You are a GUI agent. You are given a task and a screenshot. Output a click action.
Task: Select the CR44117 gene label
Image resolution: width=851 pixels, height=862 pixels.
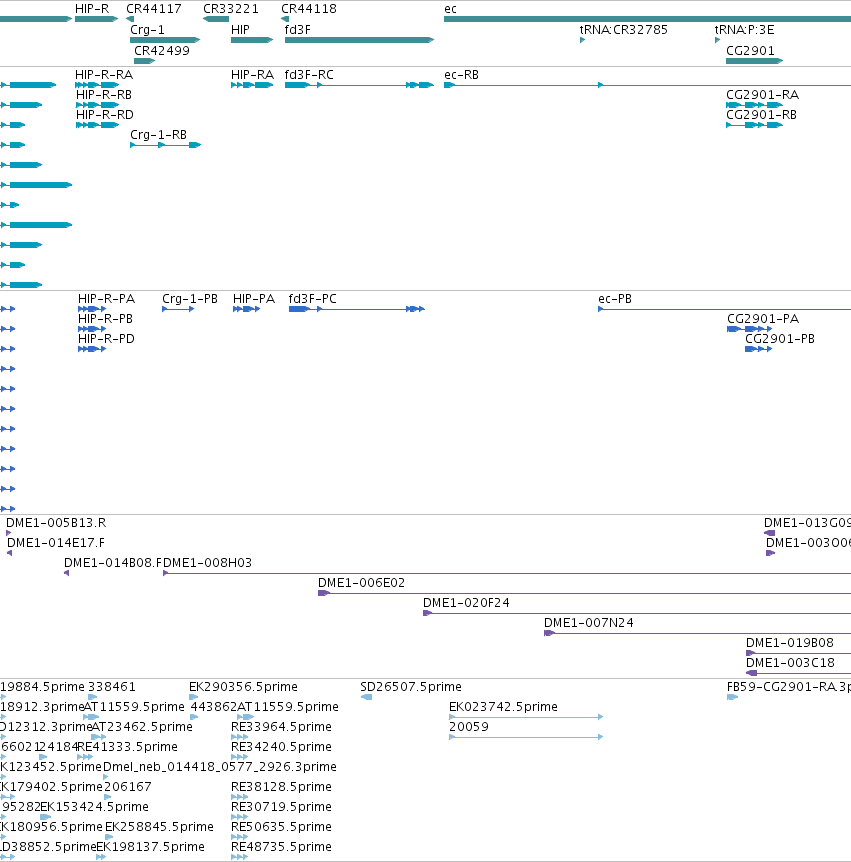click(154, 9)
